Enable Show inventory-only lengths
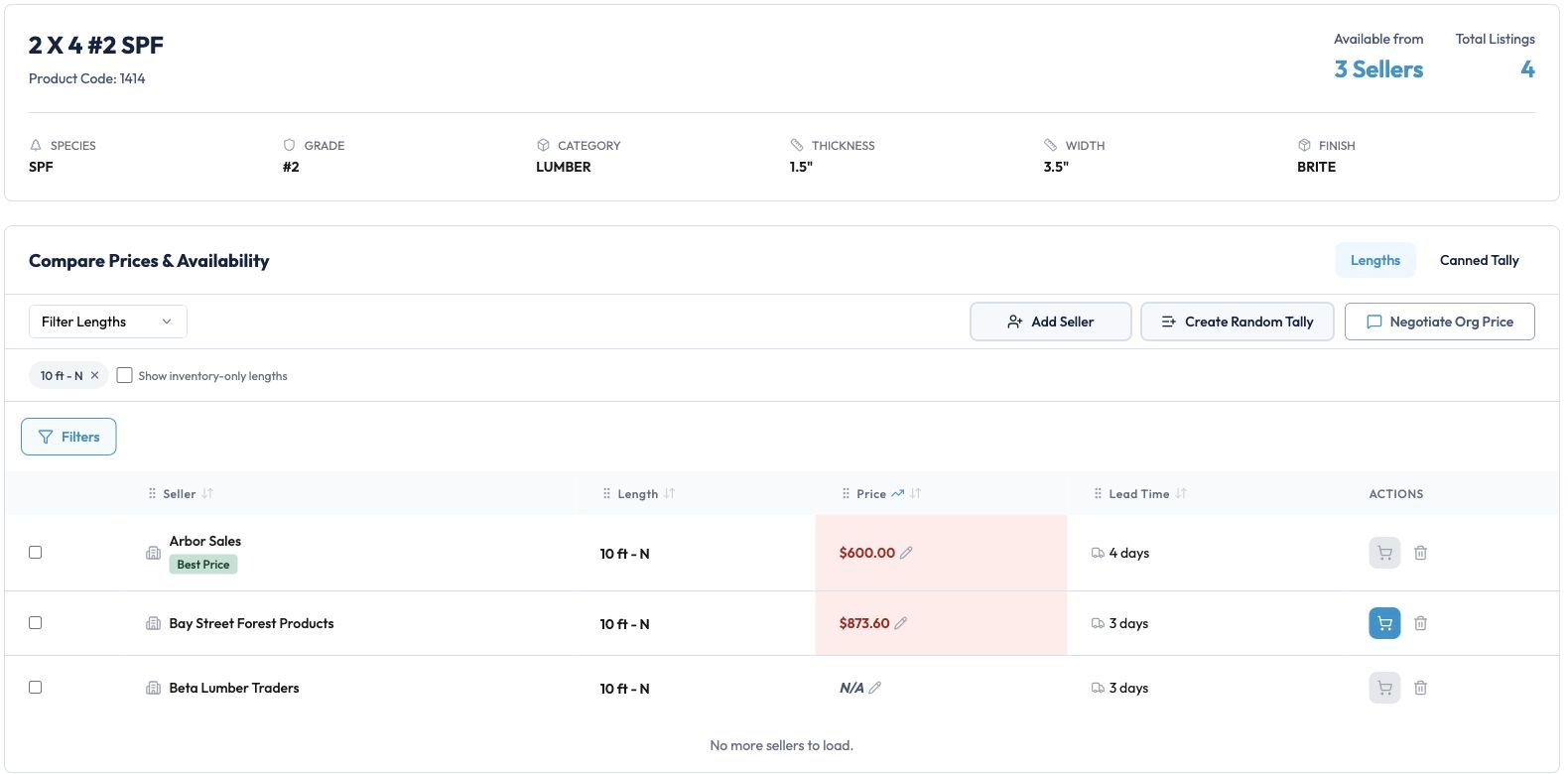The width and height of the screenshot is (1568, 774). coord(124,375)
